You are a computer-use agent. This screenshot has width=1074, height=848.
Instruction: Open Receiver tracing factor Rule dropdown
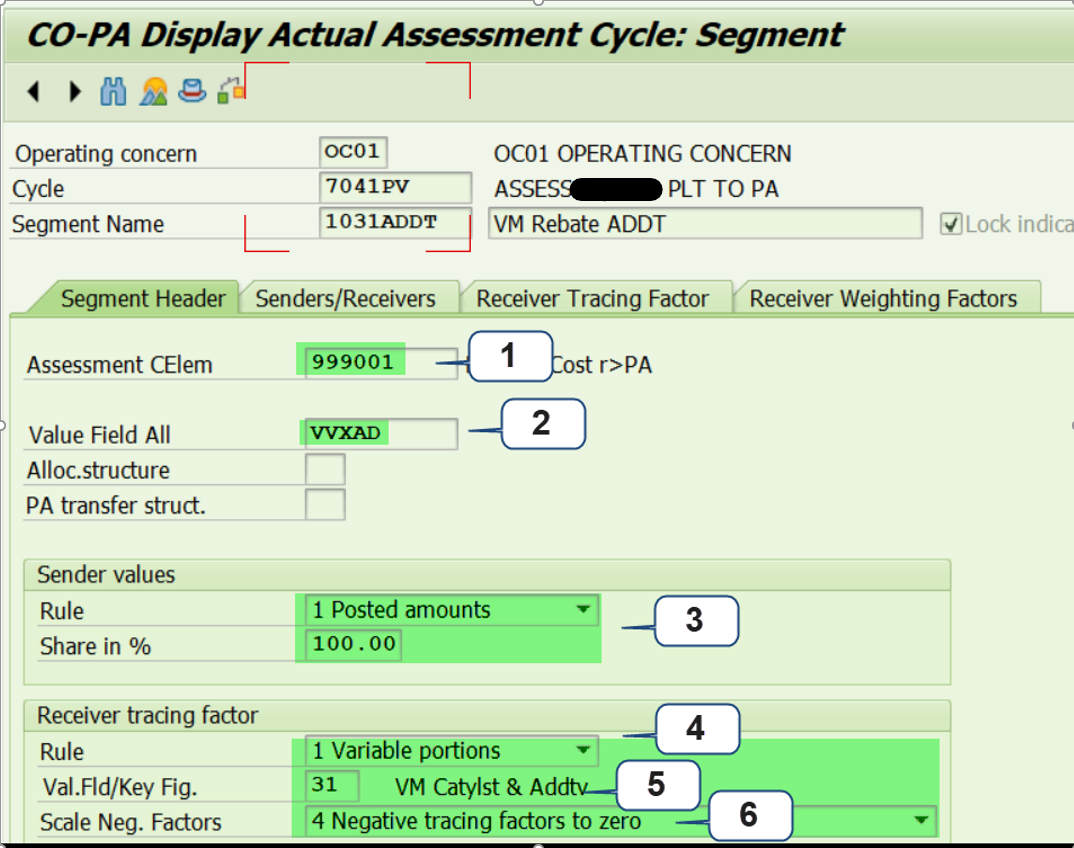[x=583, y=751]
